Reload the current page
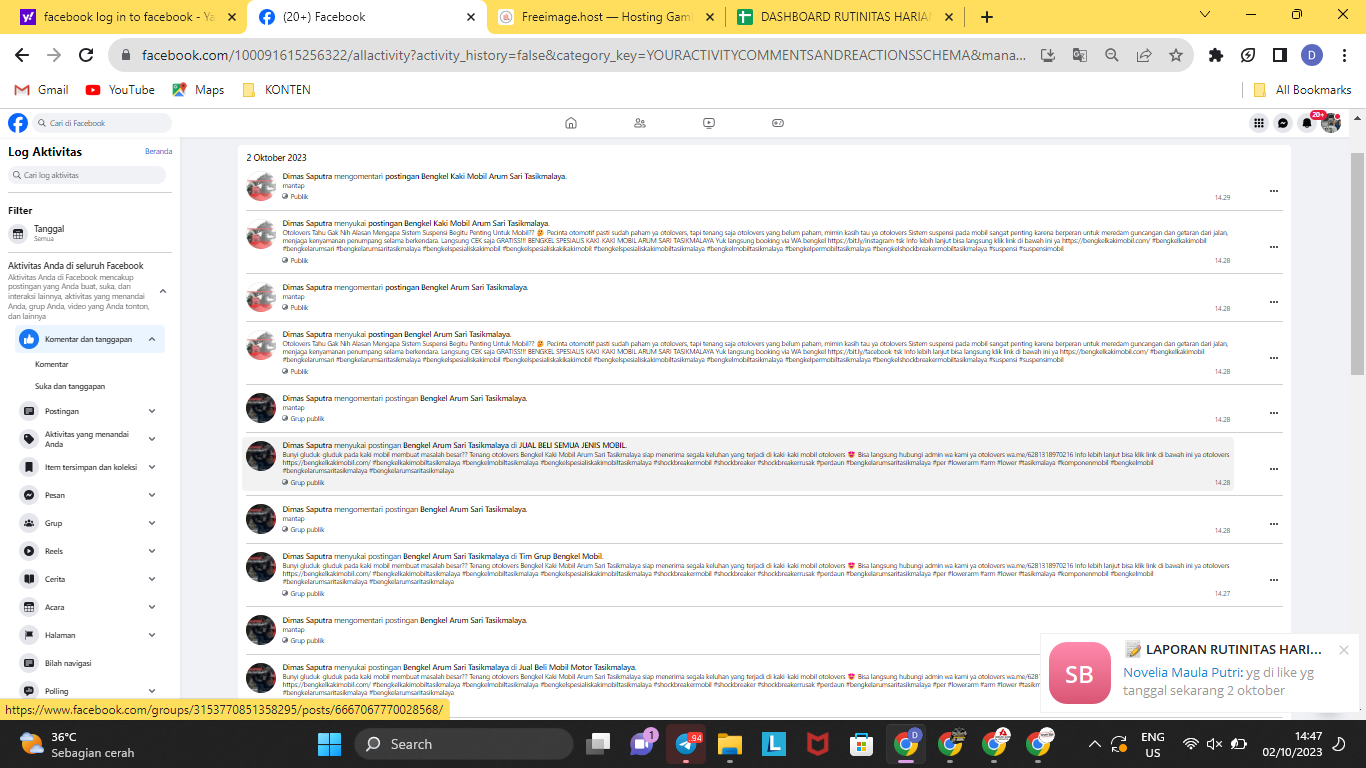 pos(86,55)
